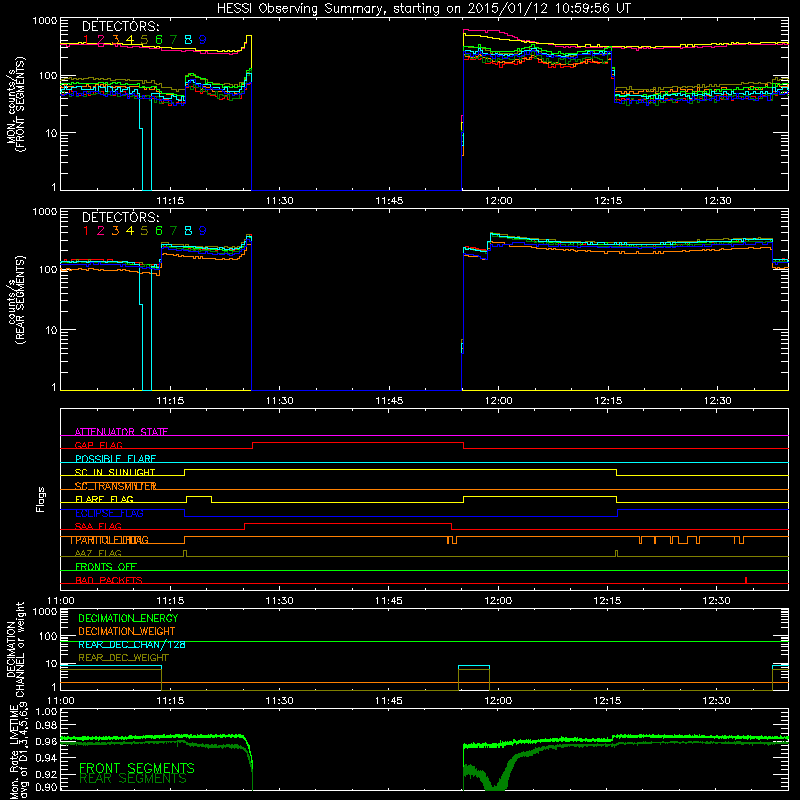Click the 11:45 tick label under Flags panel

(388, 601)
